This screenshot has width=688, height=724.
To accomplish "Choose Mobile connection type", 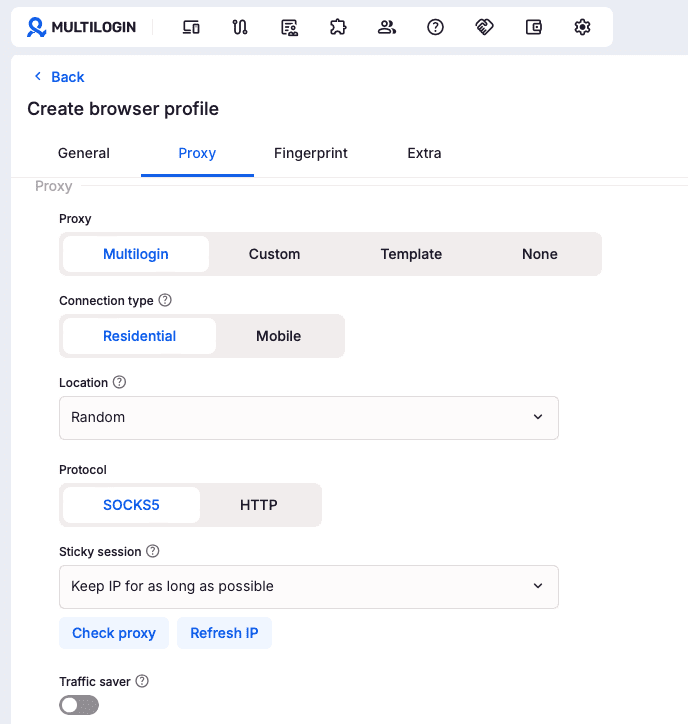I will click(278, 336).
